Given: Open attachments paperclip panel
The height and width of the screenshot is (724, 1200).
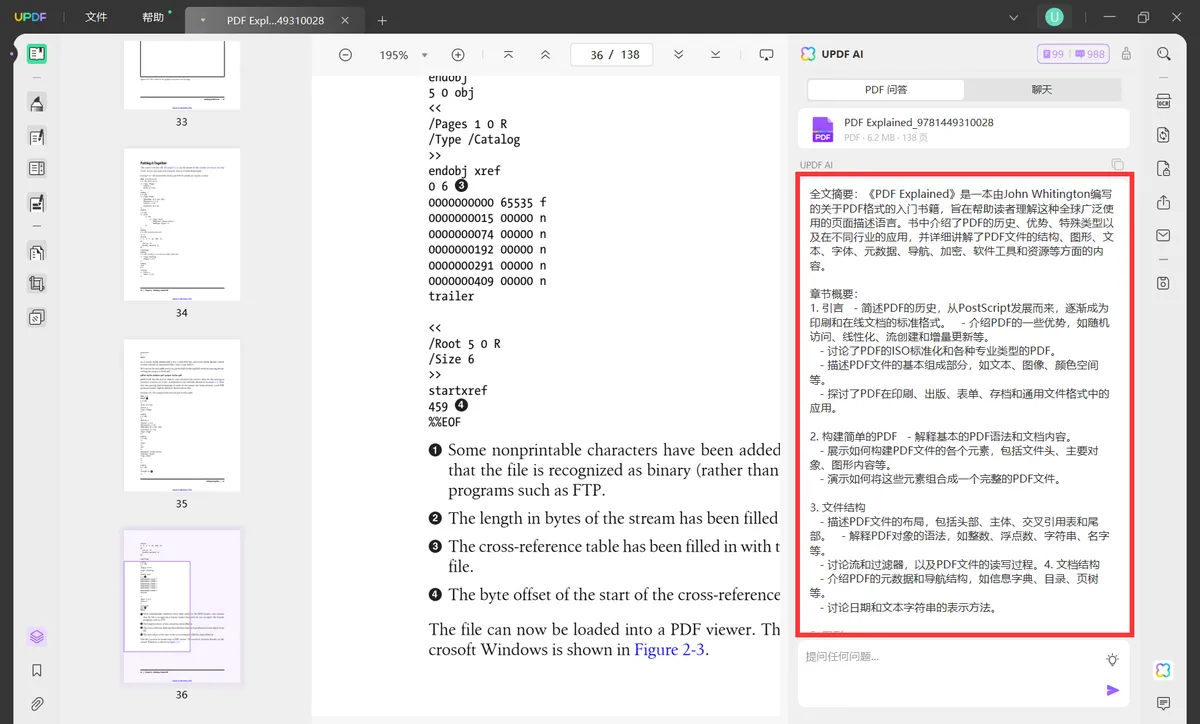Looking at the screenshot, I should (x=37, y=703).
